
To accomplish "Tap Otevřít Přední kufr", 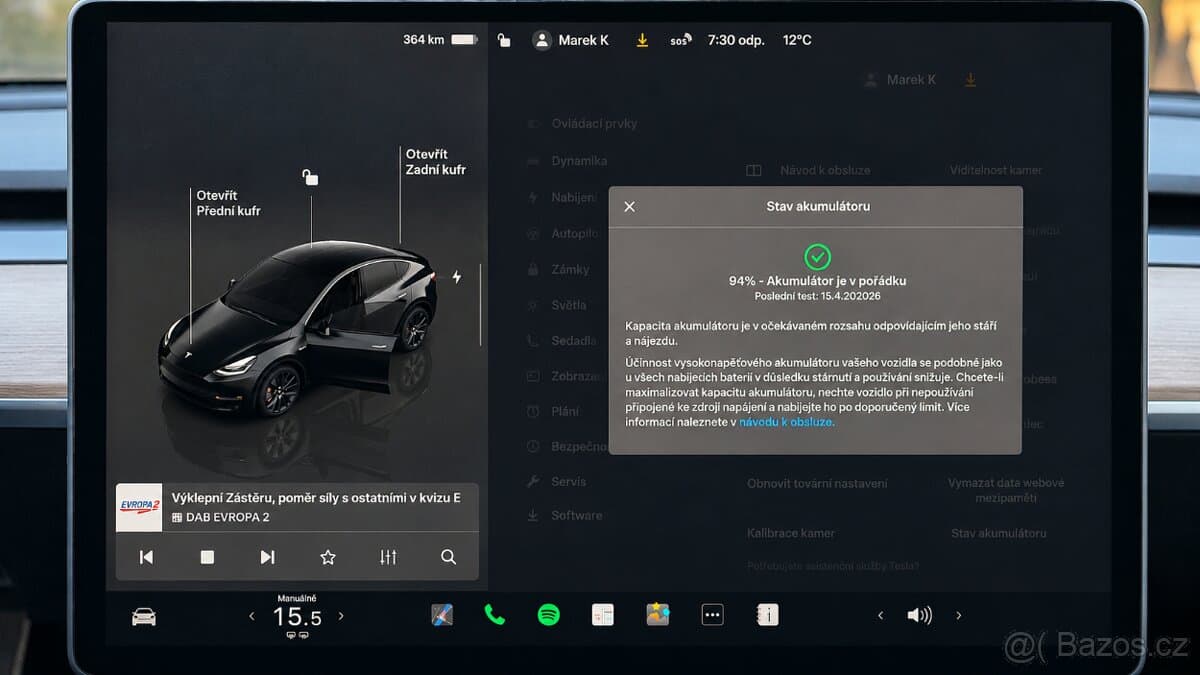I will 228,203.
